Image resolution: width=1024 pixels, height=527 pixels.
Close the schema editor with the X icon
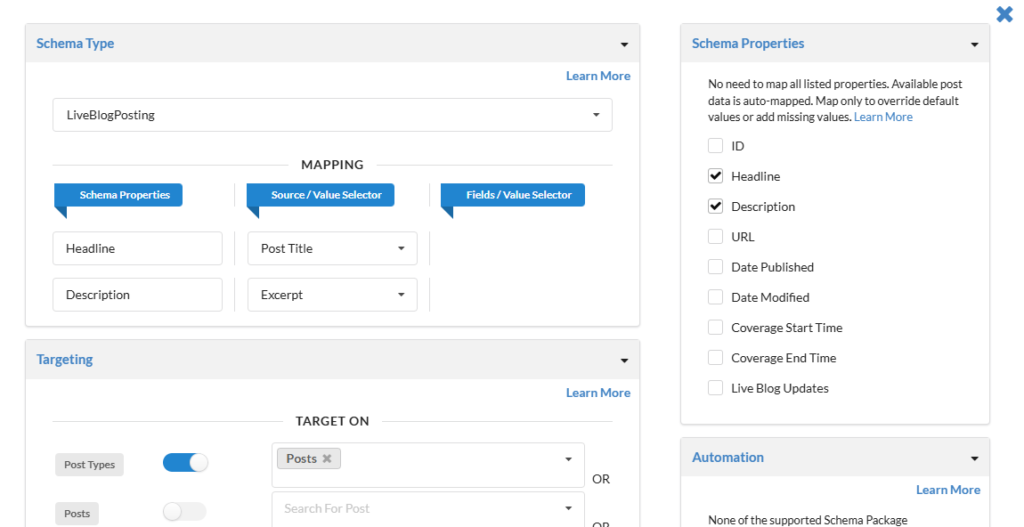pos(1004,14)
